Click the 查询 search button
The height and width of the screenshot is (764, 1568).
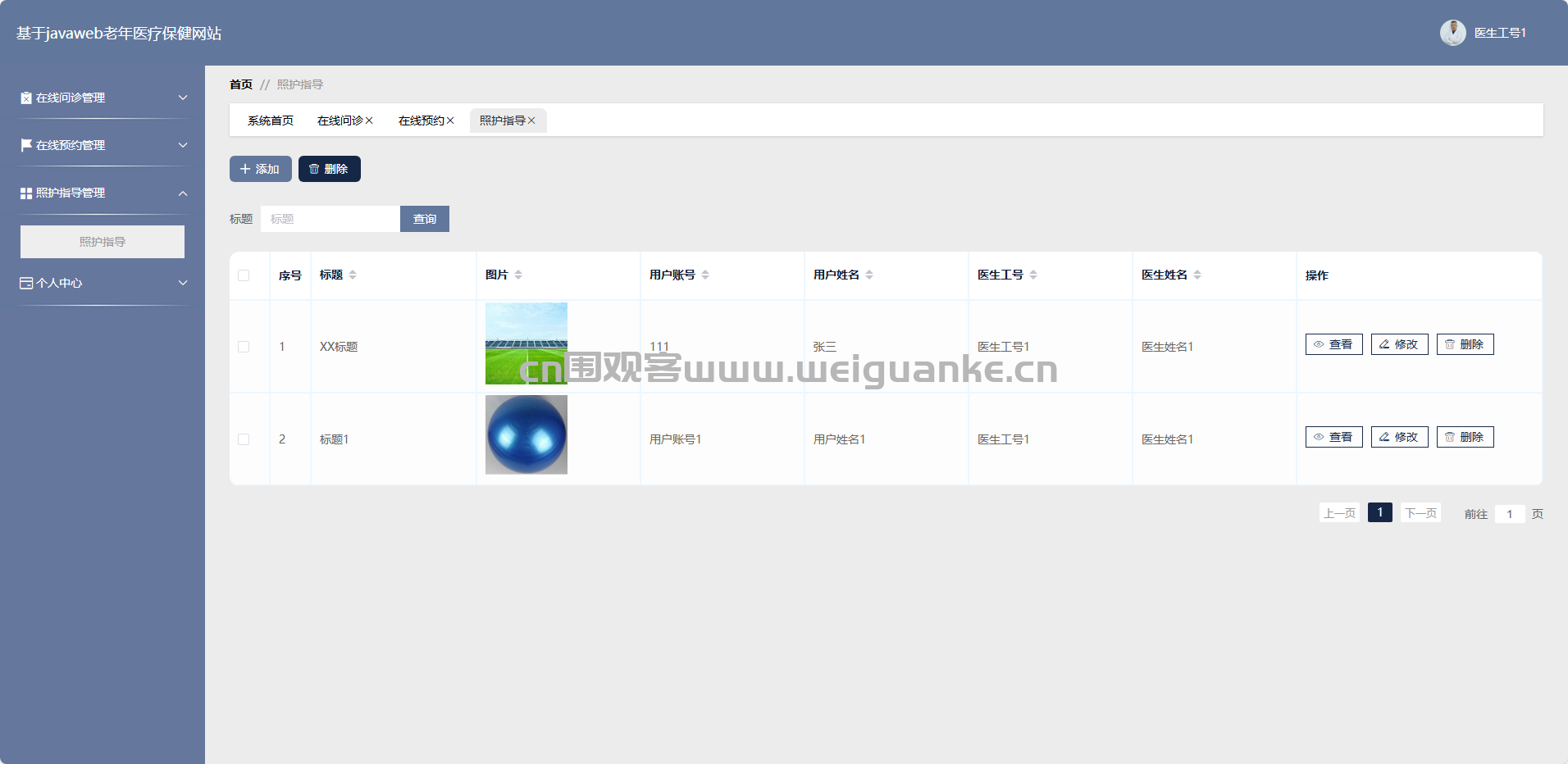point(425,219)
